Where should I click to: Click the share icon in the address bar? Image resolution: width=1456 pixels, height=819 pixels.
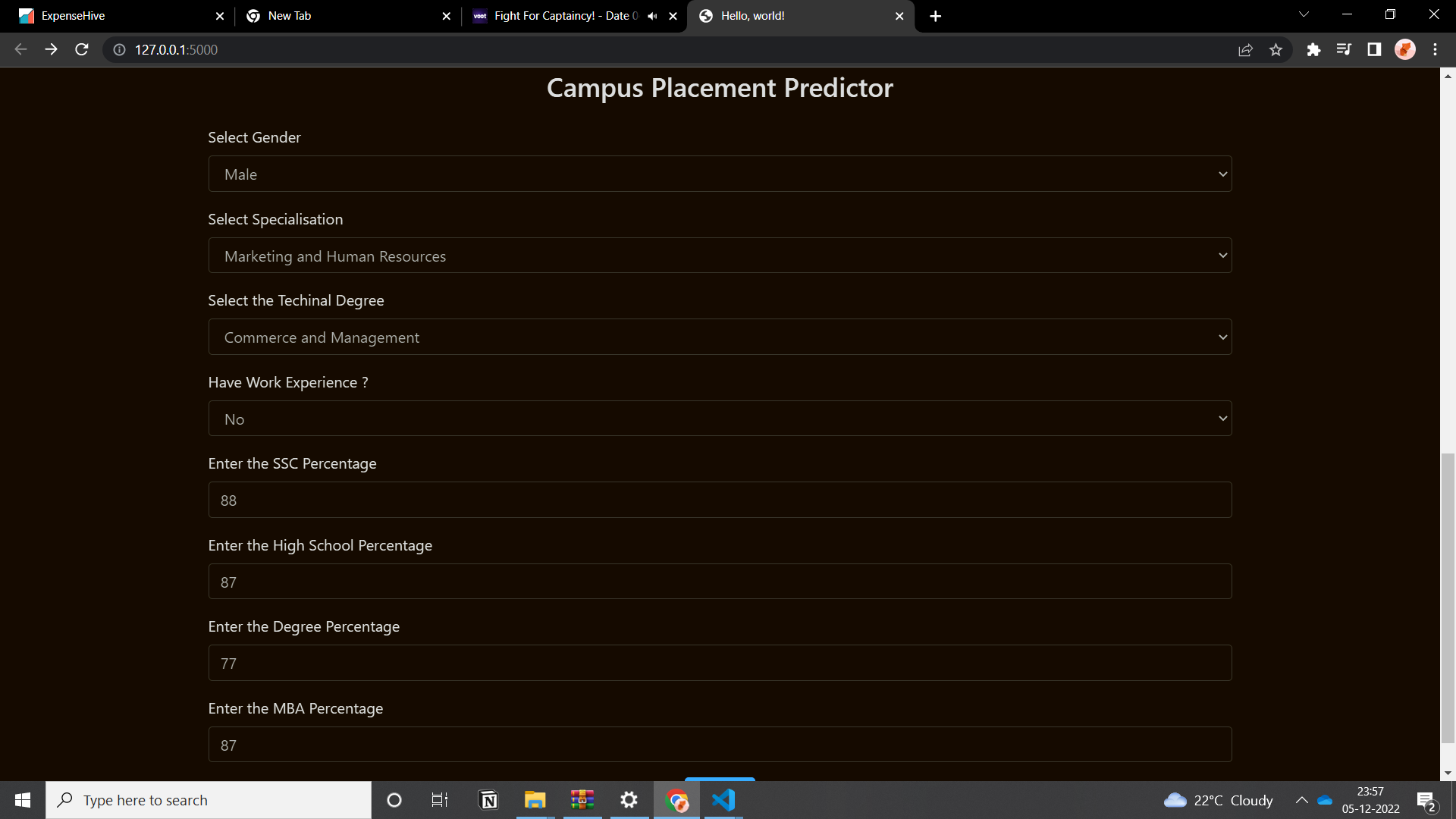(x=1246, y=49)
